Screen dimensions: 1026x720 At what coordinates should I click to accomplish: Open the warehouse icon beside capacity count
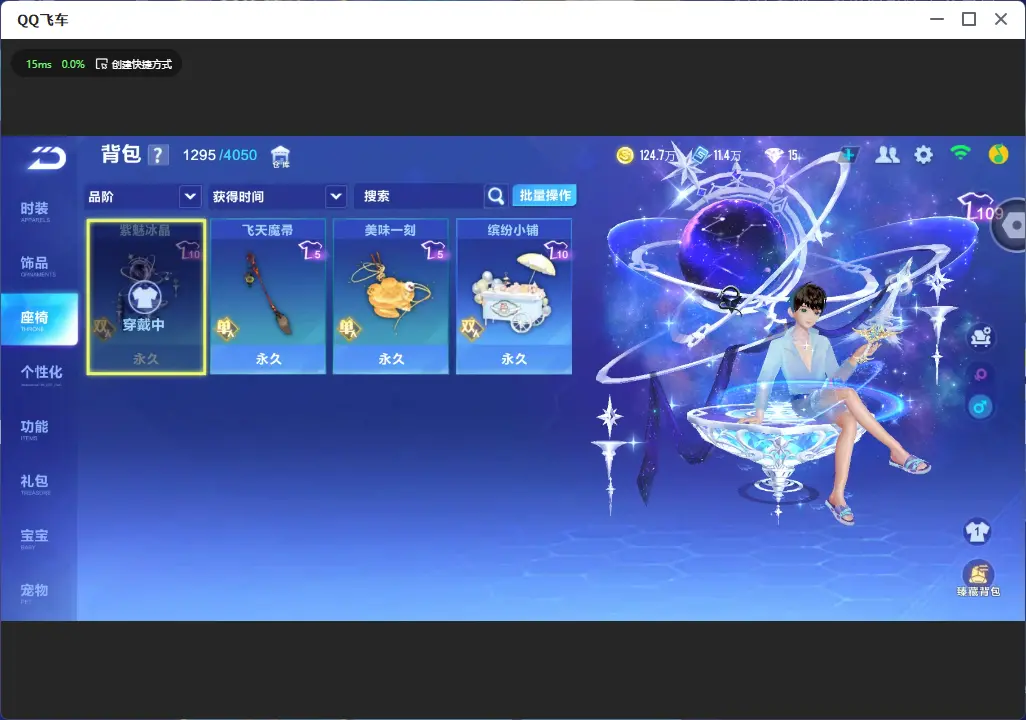[281, 156]
